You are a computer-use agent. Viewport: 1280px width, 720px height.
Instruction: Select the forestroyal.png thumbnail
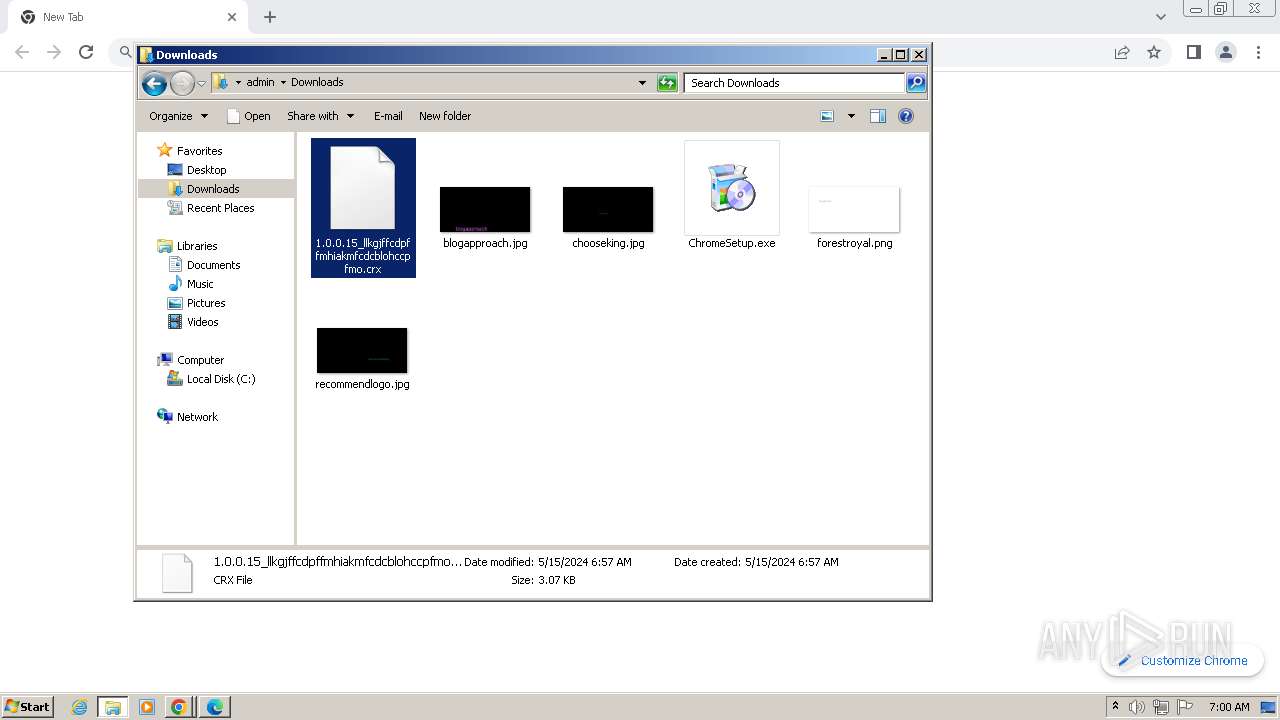854,210
